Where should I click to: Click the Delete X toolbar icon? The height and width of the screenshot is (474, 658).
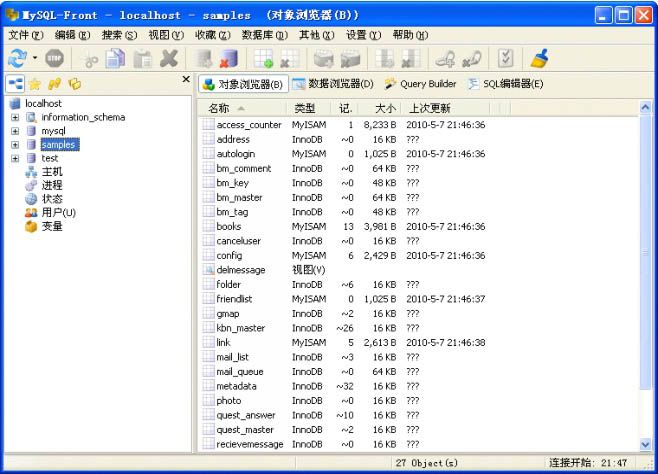(169, 58)
